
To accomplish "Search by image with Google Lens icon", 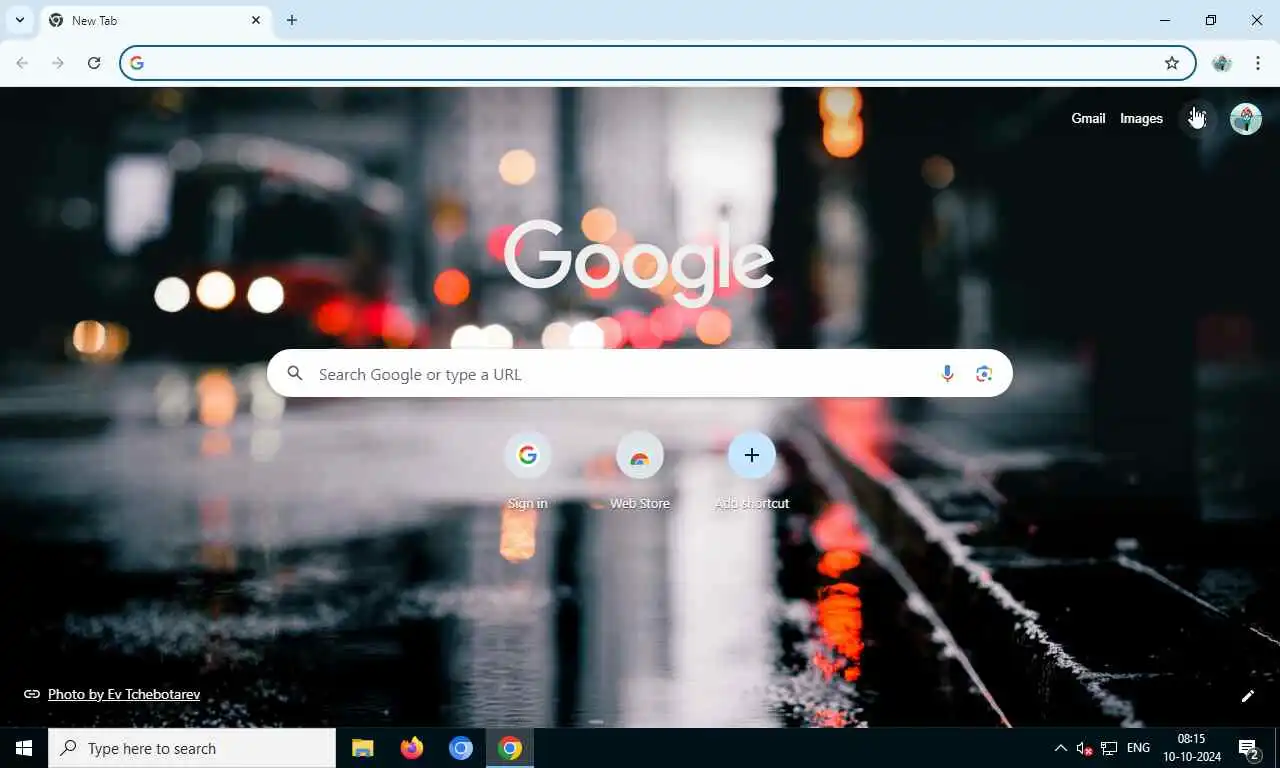I will point(984,373).
